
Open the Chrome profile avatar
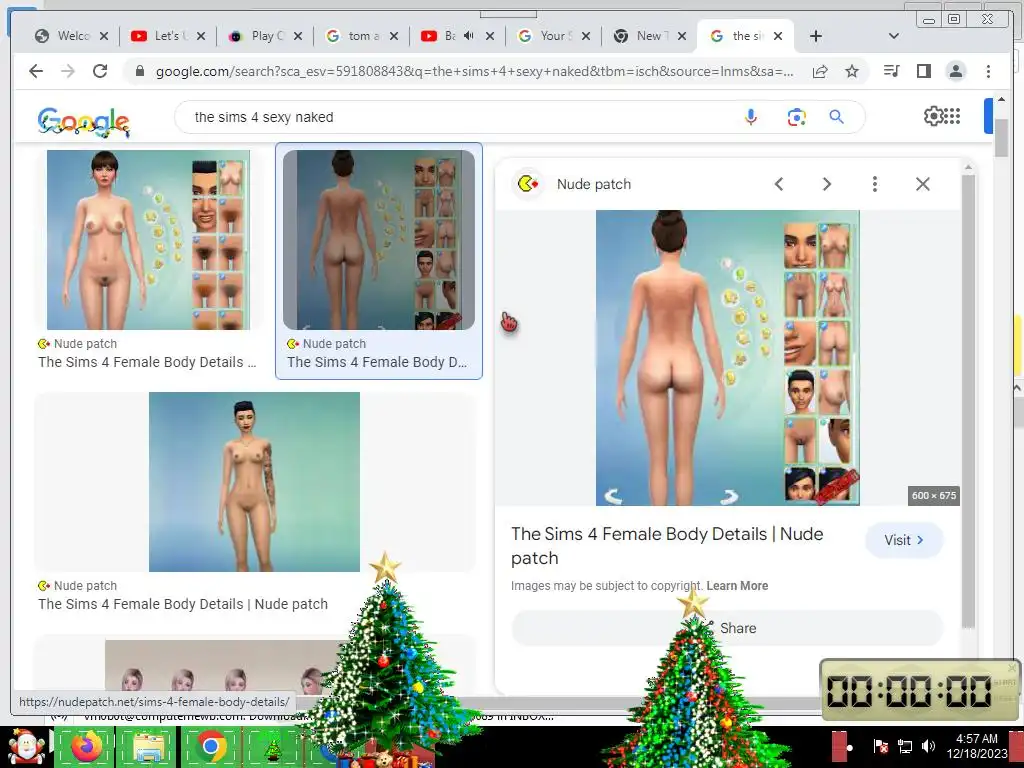(955, 71)
